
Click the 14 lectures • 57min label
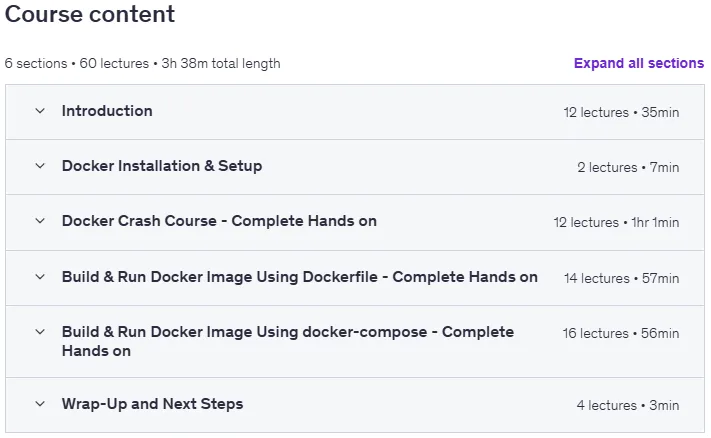622,278
